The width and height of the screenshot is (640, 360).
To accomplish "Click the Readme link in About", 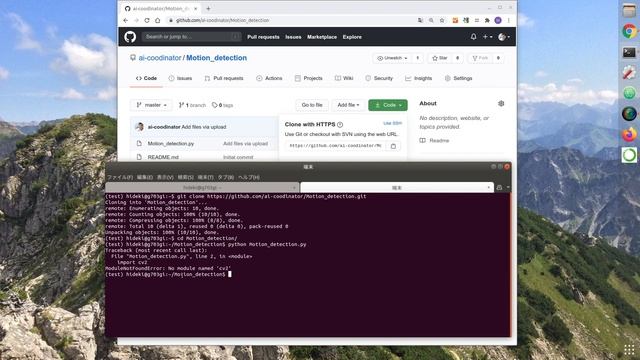I will click(434, 140).
